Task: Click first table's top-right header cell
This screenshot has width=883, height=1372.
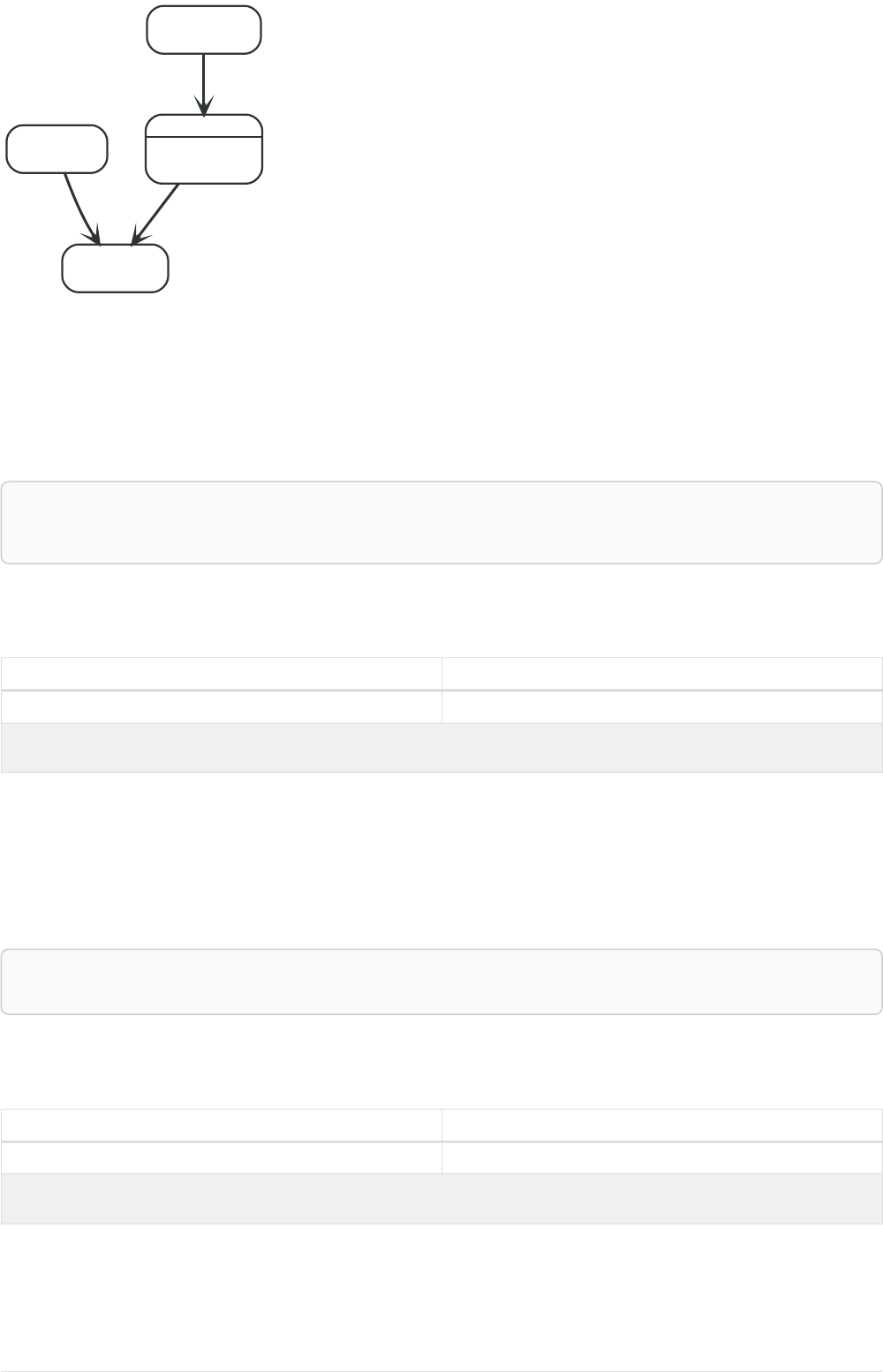Action: point(661,673)
